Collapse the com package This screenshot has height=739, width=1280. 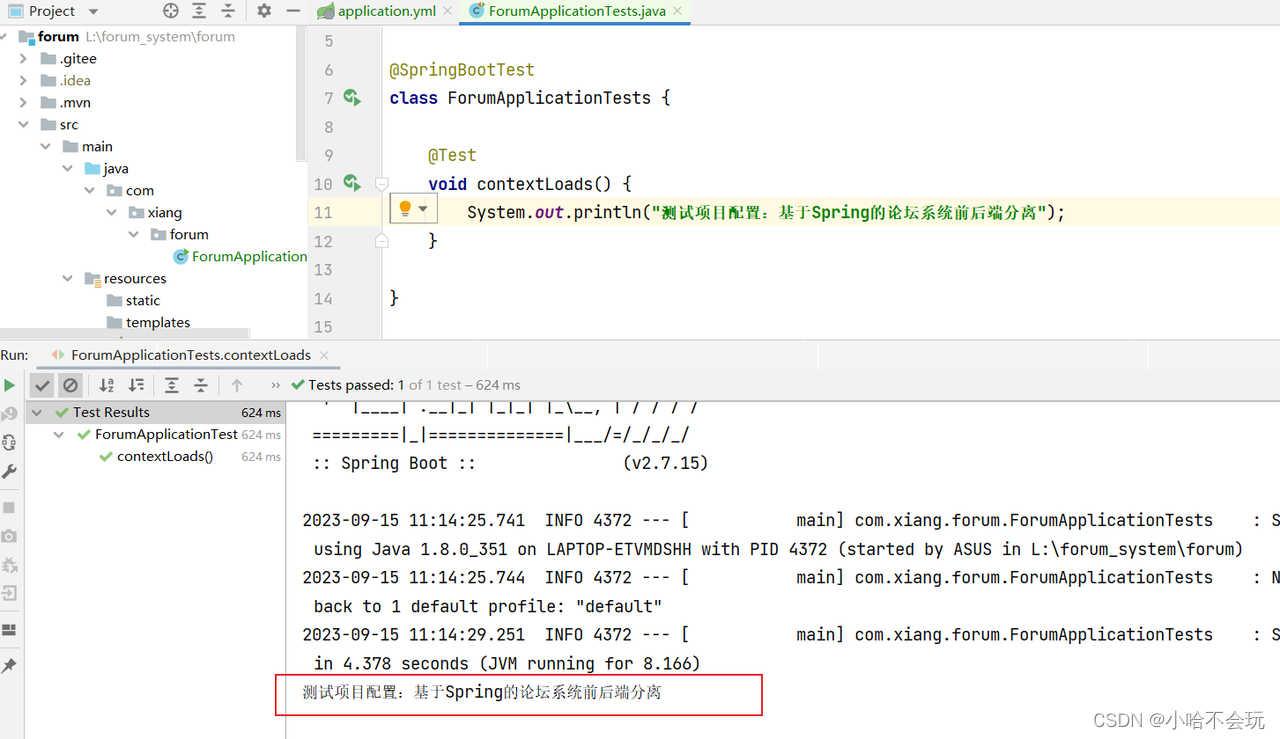click(89, 190)
